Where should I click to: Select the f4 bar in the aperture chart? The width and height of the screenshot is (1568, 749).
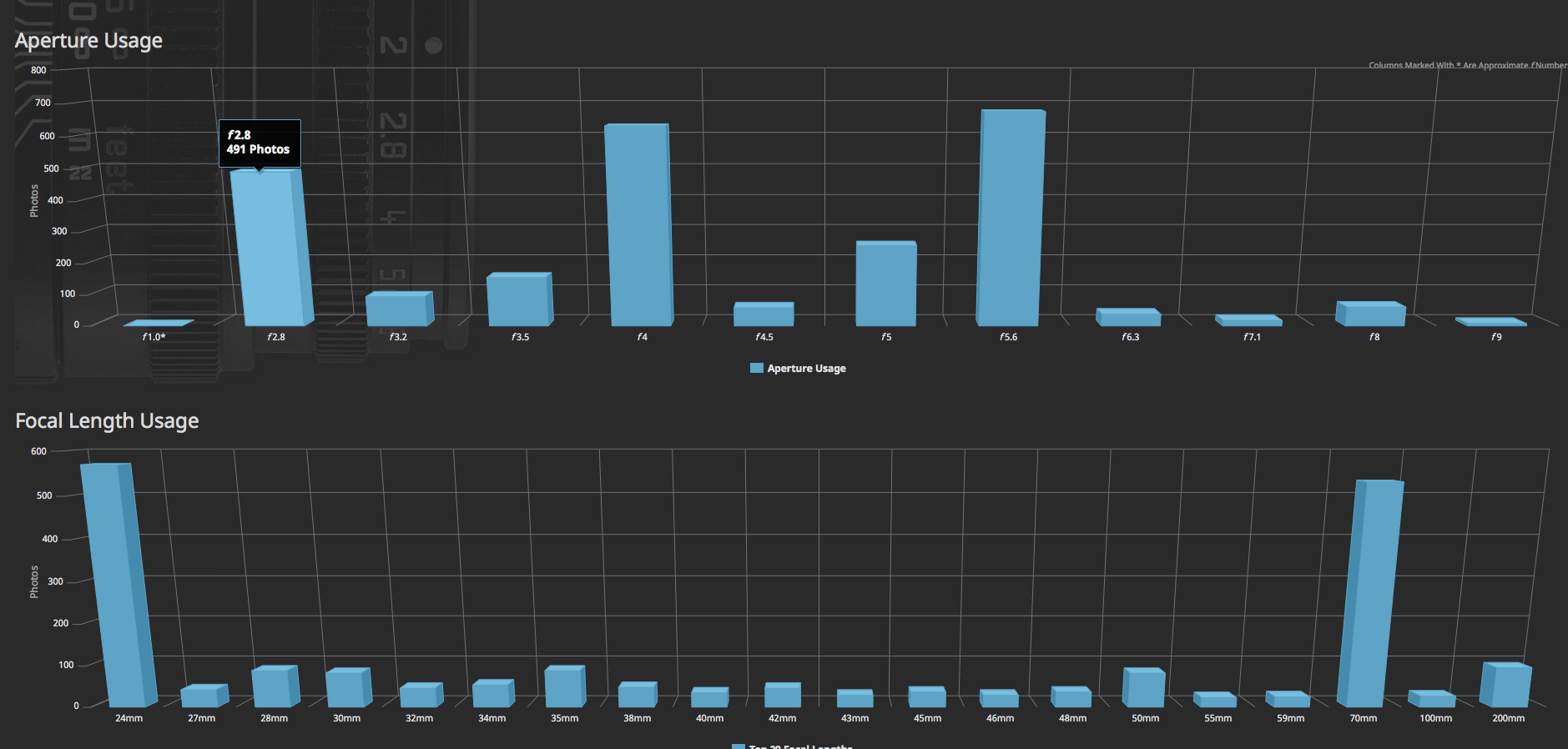tap(639, 225)
